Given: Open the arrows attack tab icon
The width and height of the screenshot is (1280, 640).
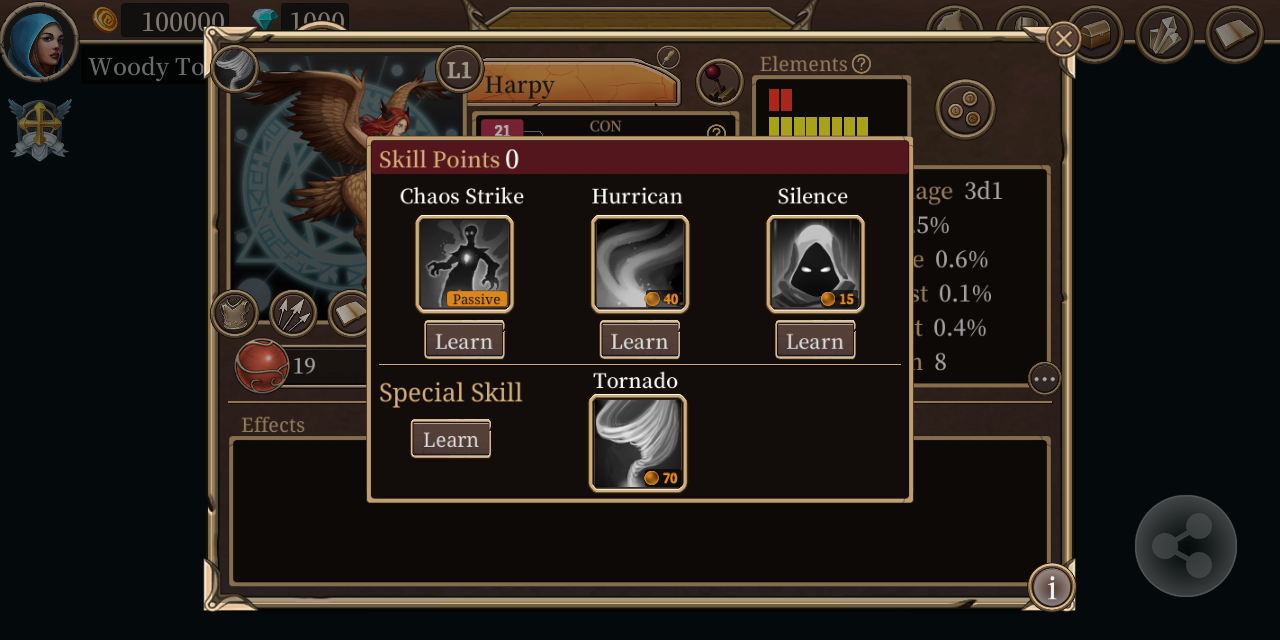Looking at the screenshot, I should tap(294, 314).
